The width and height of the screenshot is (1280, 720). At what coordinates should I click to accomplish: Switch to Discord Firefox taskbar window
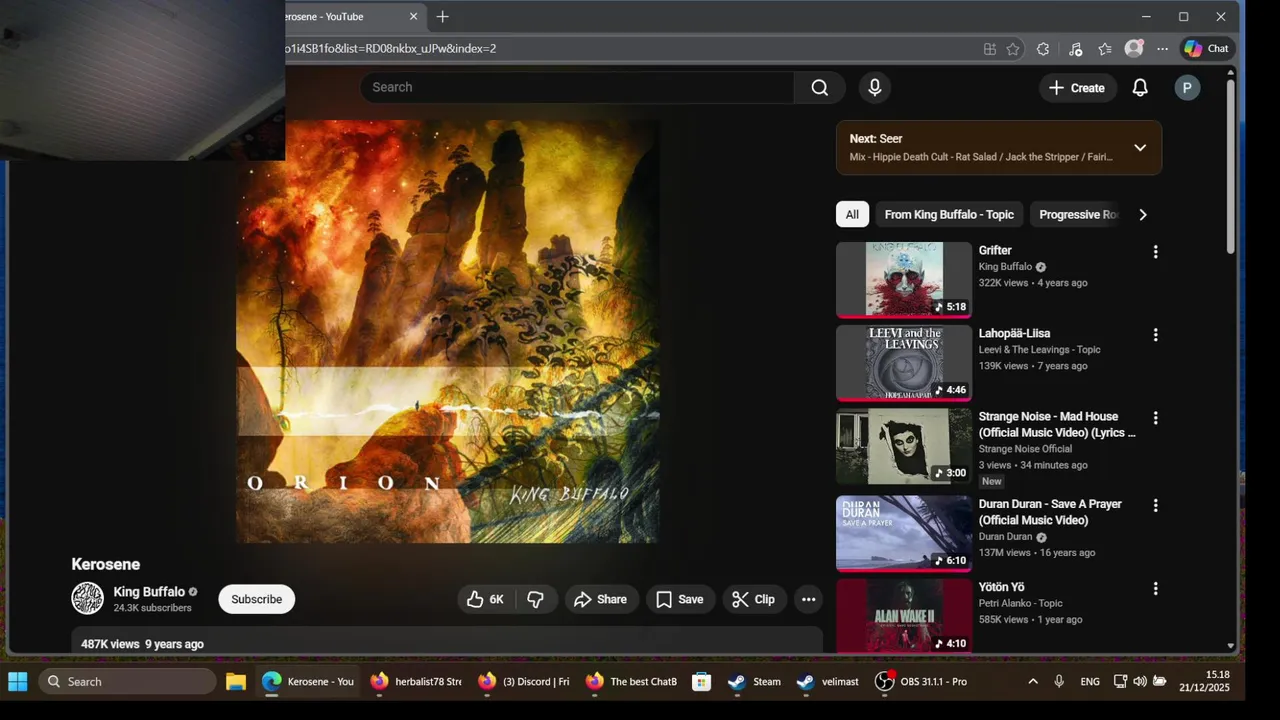pyautogui.click(x=523, y=681)
